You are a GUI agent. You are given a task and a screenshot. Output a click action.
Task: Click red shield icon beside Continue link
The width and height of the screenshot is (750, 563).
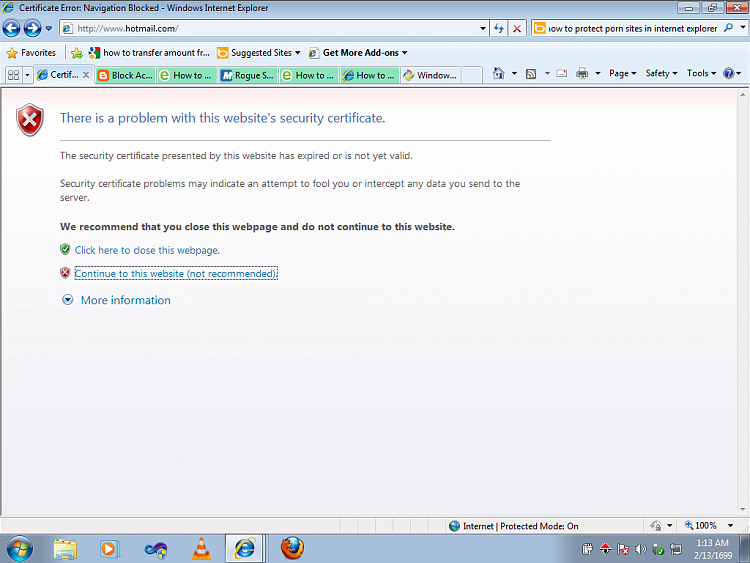(x=66, y=273)
